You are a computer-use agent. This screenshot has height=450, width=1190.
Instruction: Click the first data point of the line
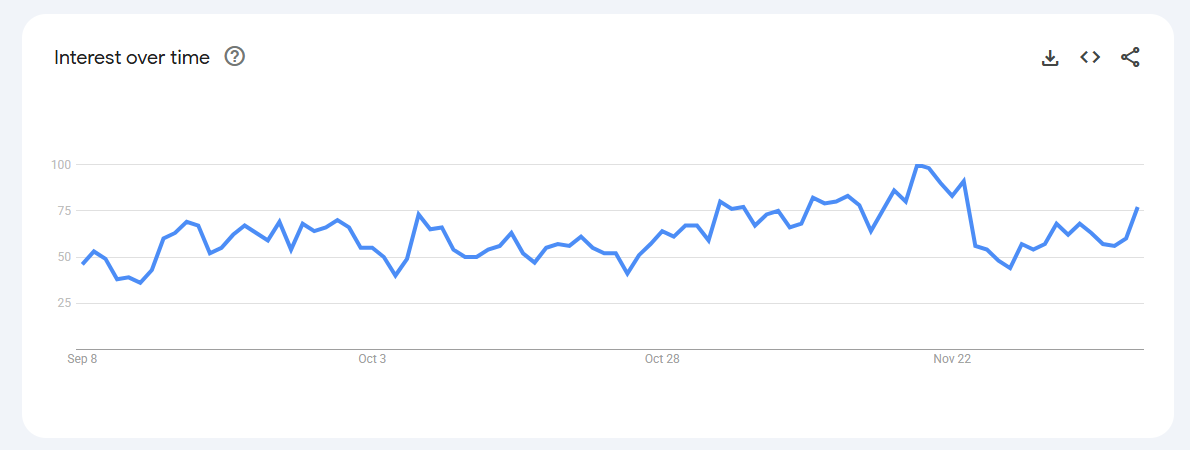click(x=83, y=264)
